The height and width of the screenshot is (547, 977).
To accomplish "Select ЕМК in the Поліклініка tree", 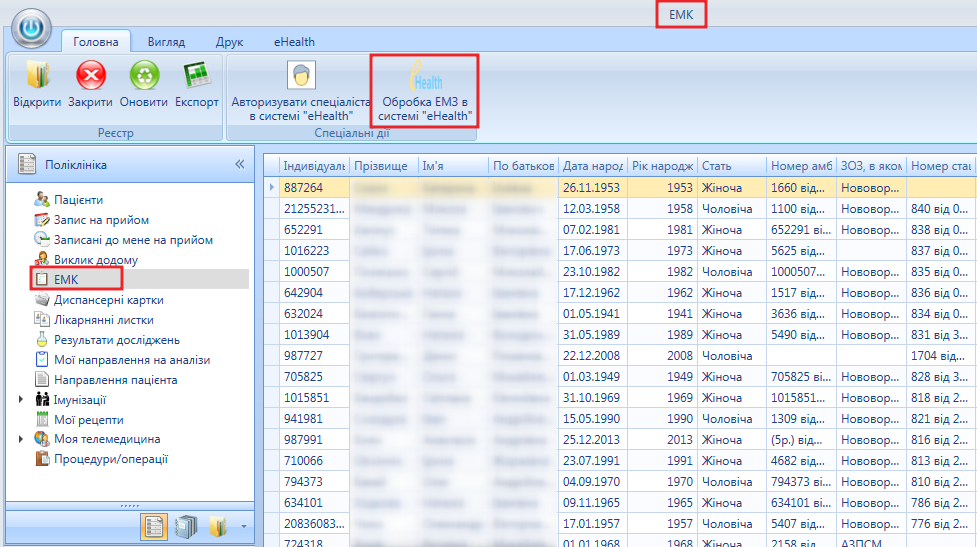I will tap(66, 279).
